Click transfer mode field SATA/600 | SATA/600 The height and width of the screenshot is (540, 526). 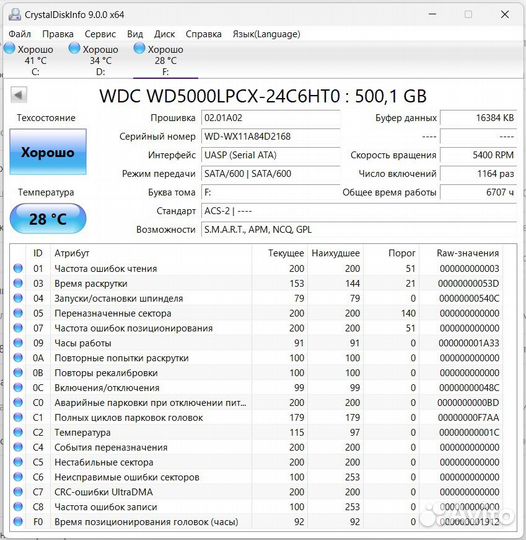click(x=270, y=174)
